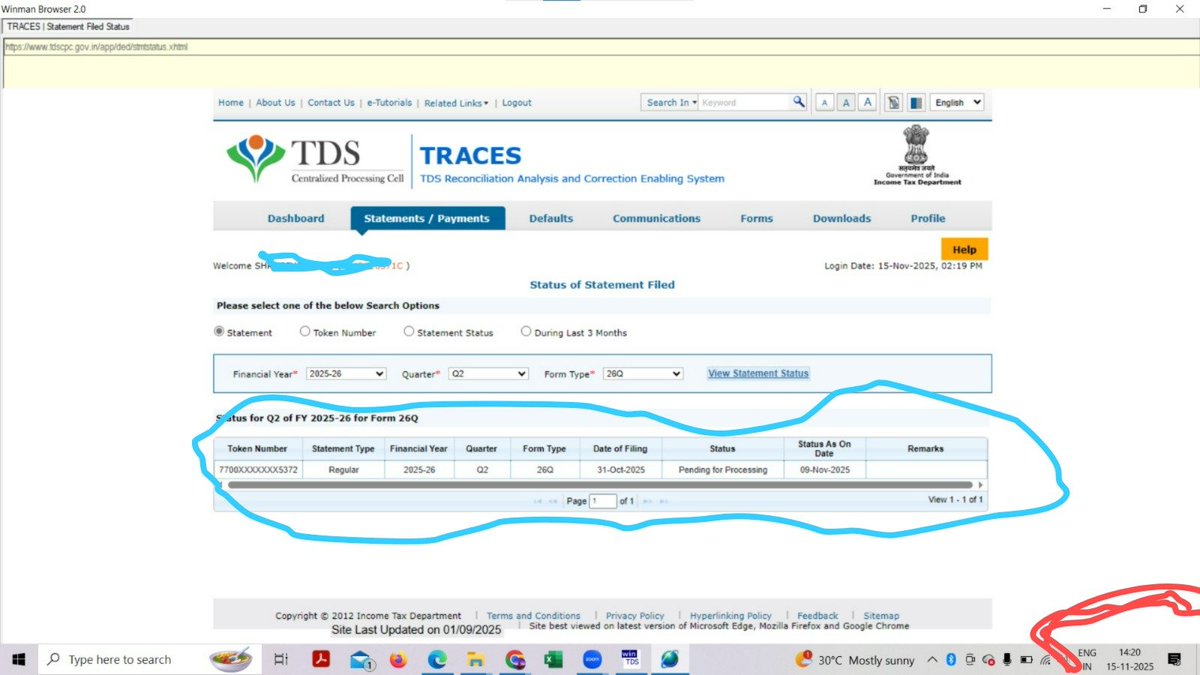The image size is (1200, 675).
Task: Select the Token Number radio option
Action: pos(305,332)
